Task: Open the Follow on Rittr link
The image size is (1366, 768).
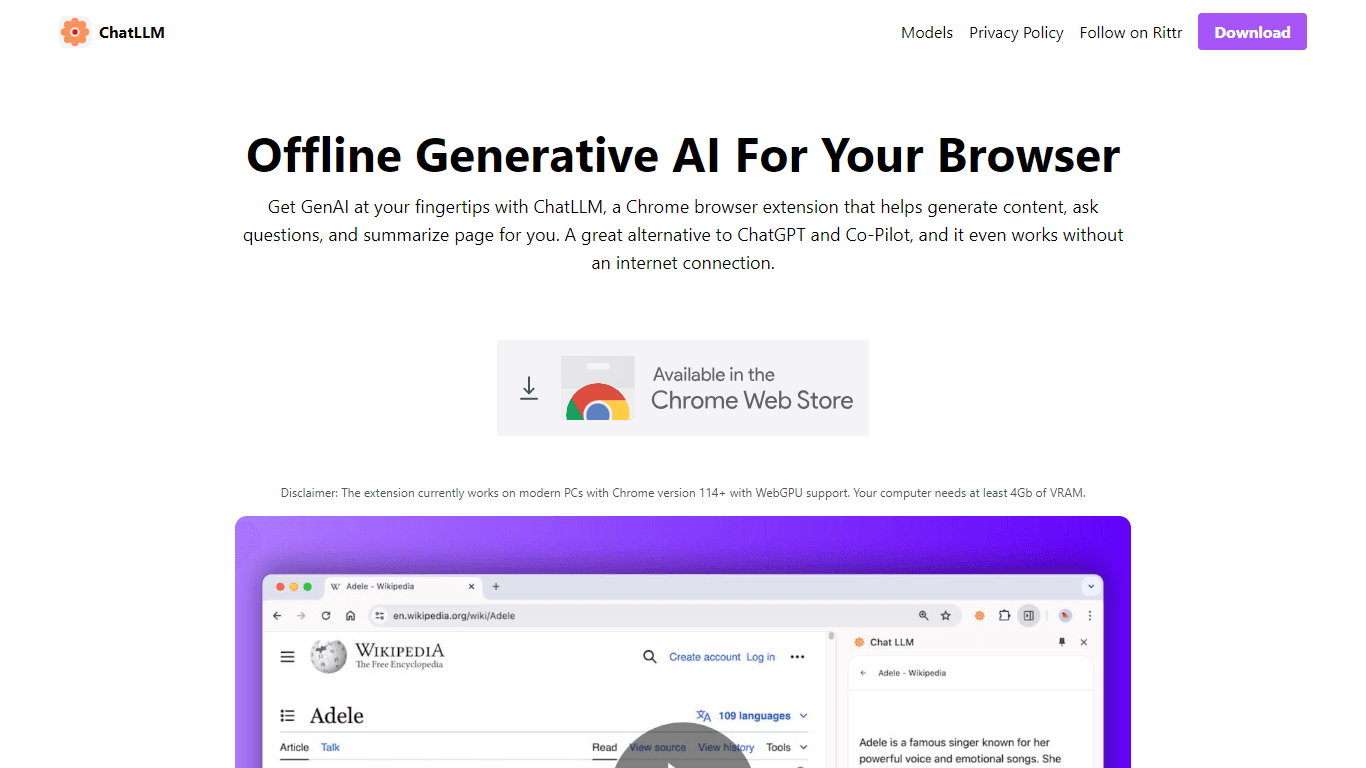Action: coord(1131,32)
